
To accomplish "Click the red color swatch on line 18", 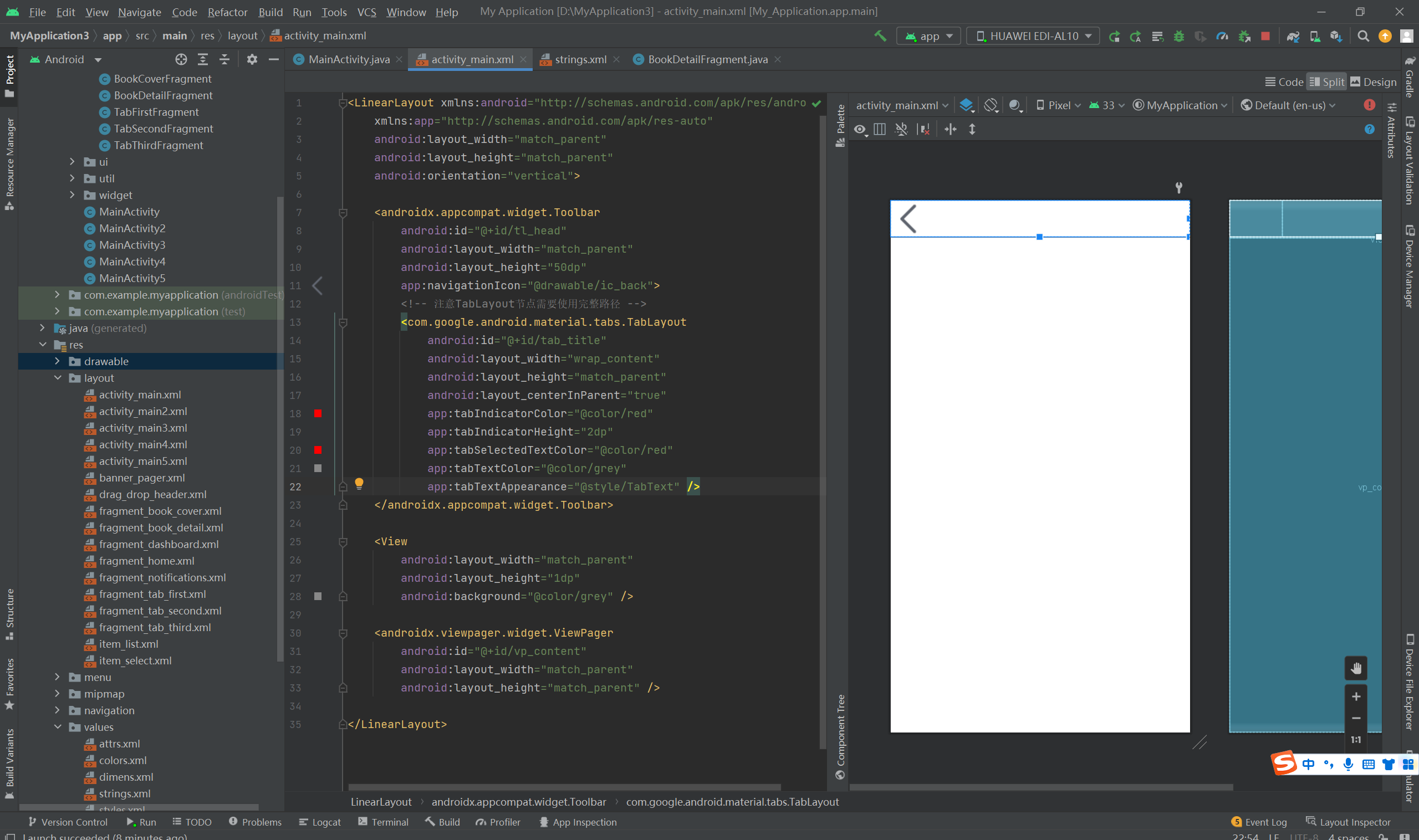I will tap(318, 414).
